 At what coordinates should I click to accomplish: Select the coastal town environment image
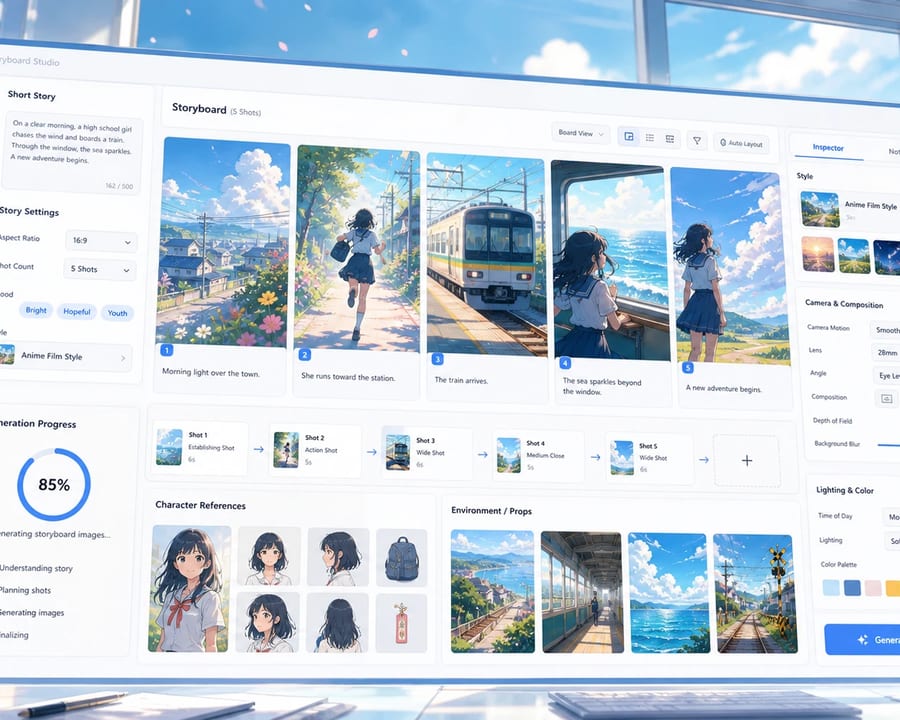pos(492,591)
